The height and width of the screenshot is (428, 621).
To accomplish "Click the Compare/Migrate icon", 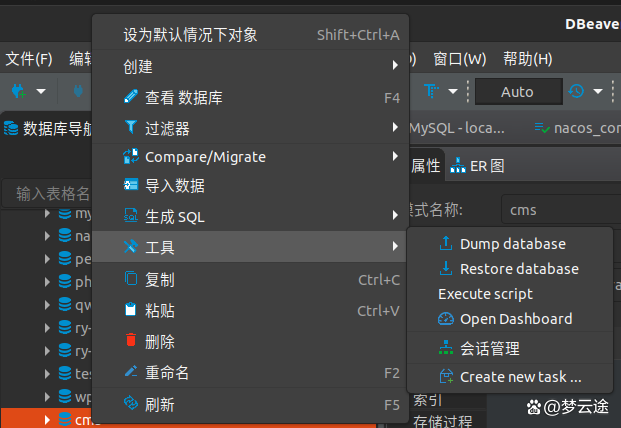I will 131,156.
